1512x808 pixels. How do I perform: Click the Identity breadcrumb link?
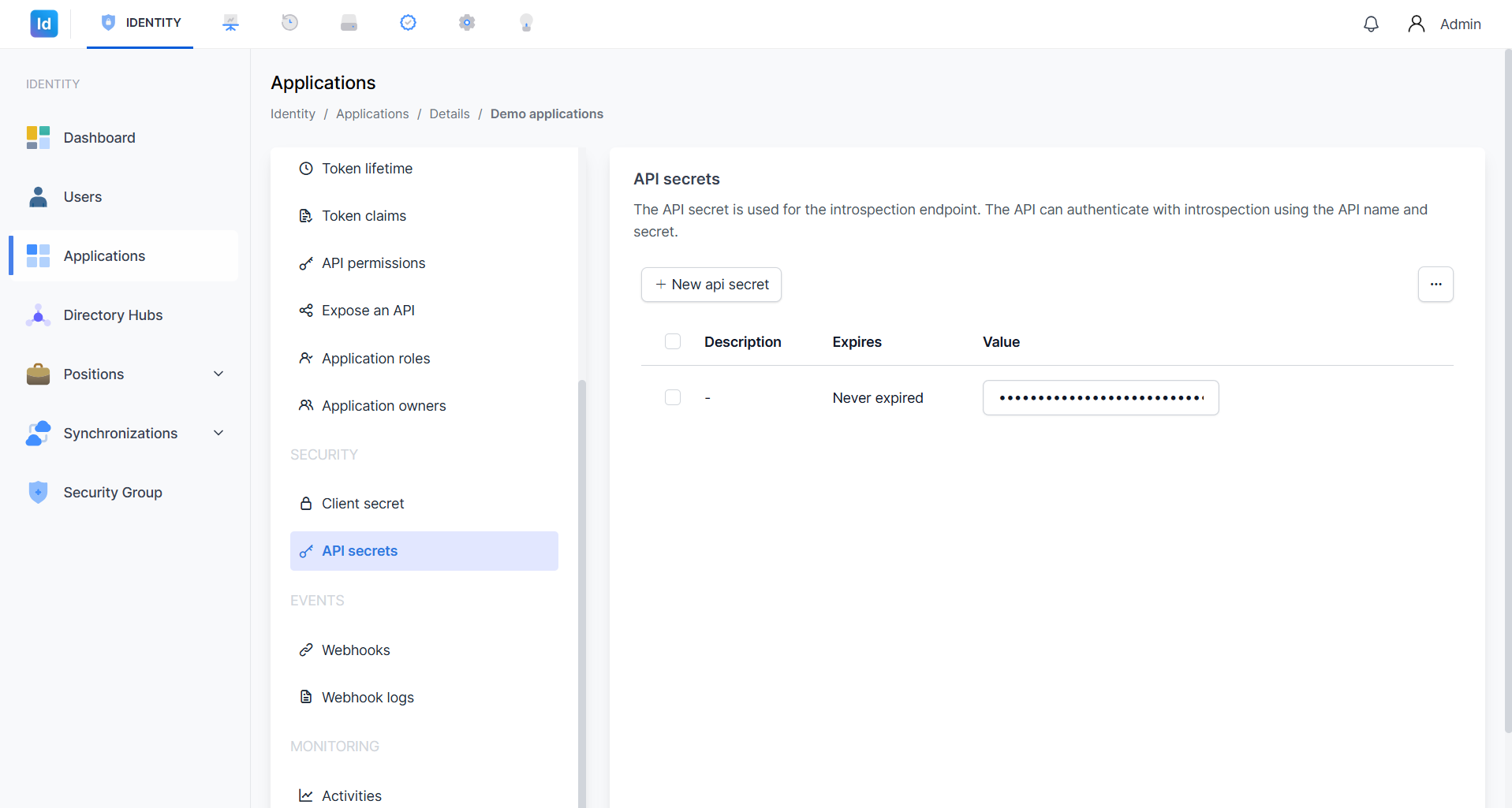coord(293,114)
